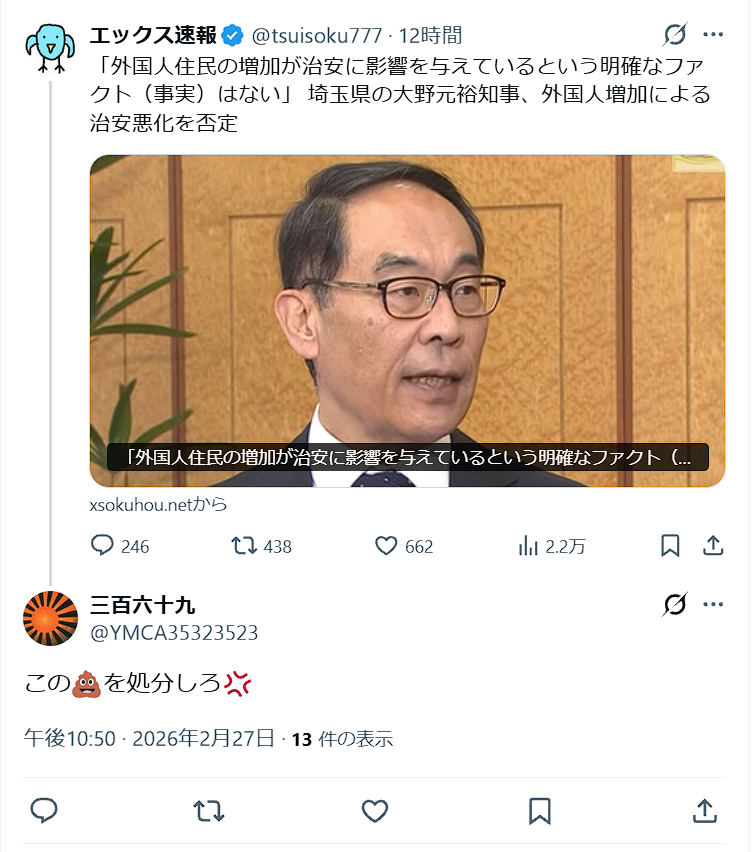The width and height of the screenshot is (752, 852).
Task: Repost 三百六十九's reply
Action: [209, 811]
